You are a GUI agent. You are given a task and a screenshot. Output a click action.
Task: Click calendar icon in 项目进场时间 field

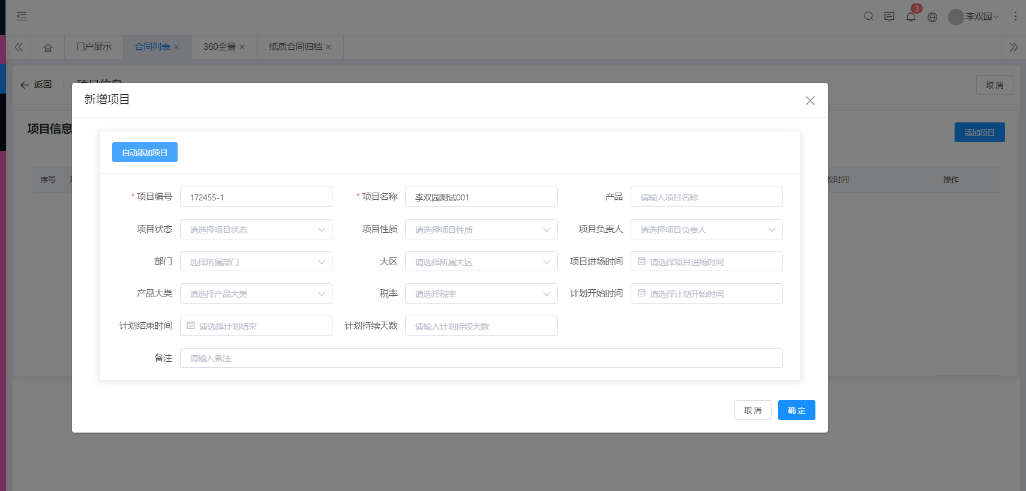coord(641,261)
